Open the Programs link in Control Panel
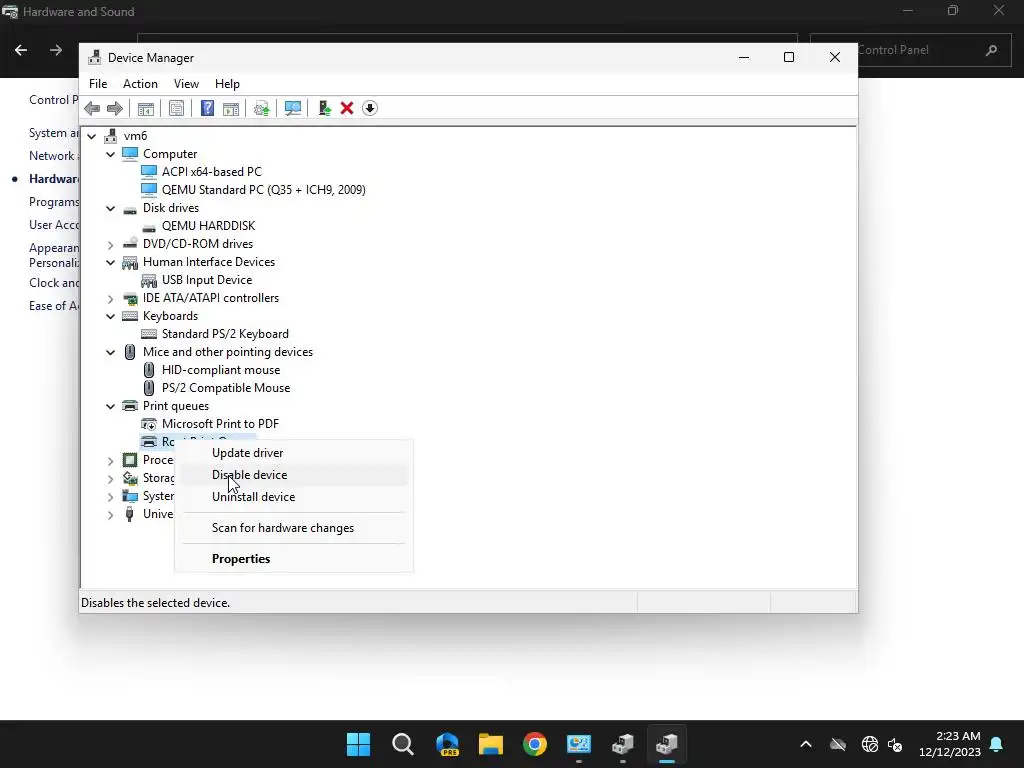Viewport: 1024px width, 768px height. pyautogui.click(x=54, y=202)
